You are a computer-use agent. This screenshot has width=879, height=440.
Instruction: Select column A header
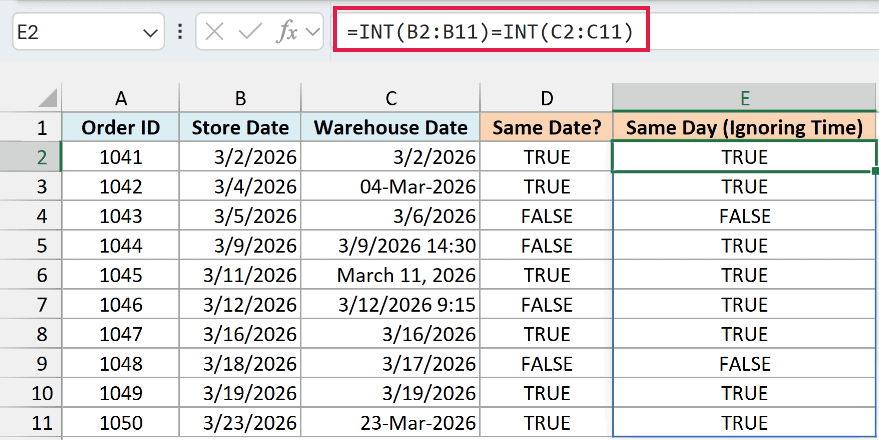[121, 98]
